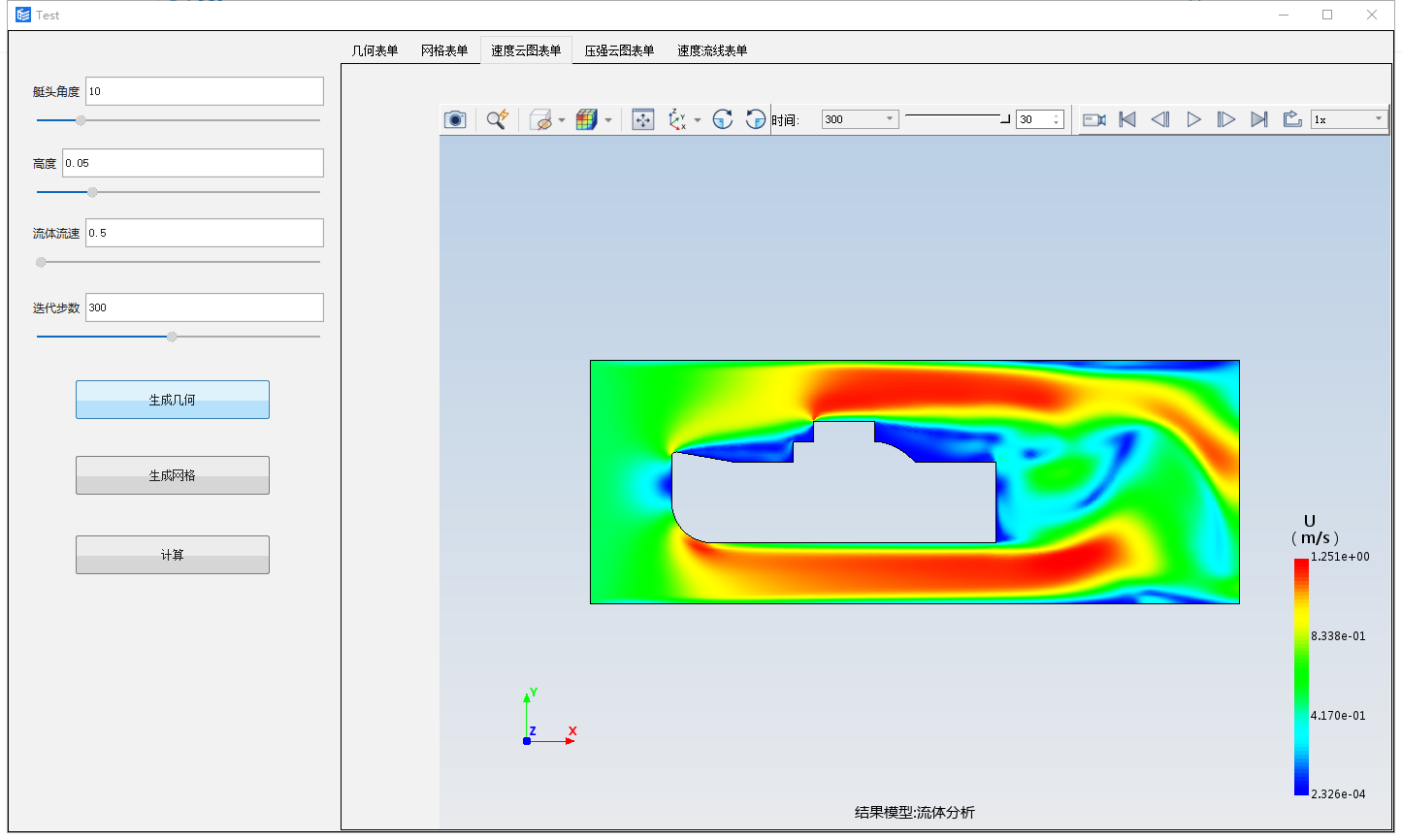Click the 高度 slider handle

tap(92, 192)
